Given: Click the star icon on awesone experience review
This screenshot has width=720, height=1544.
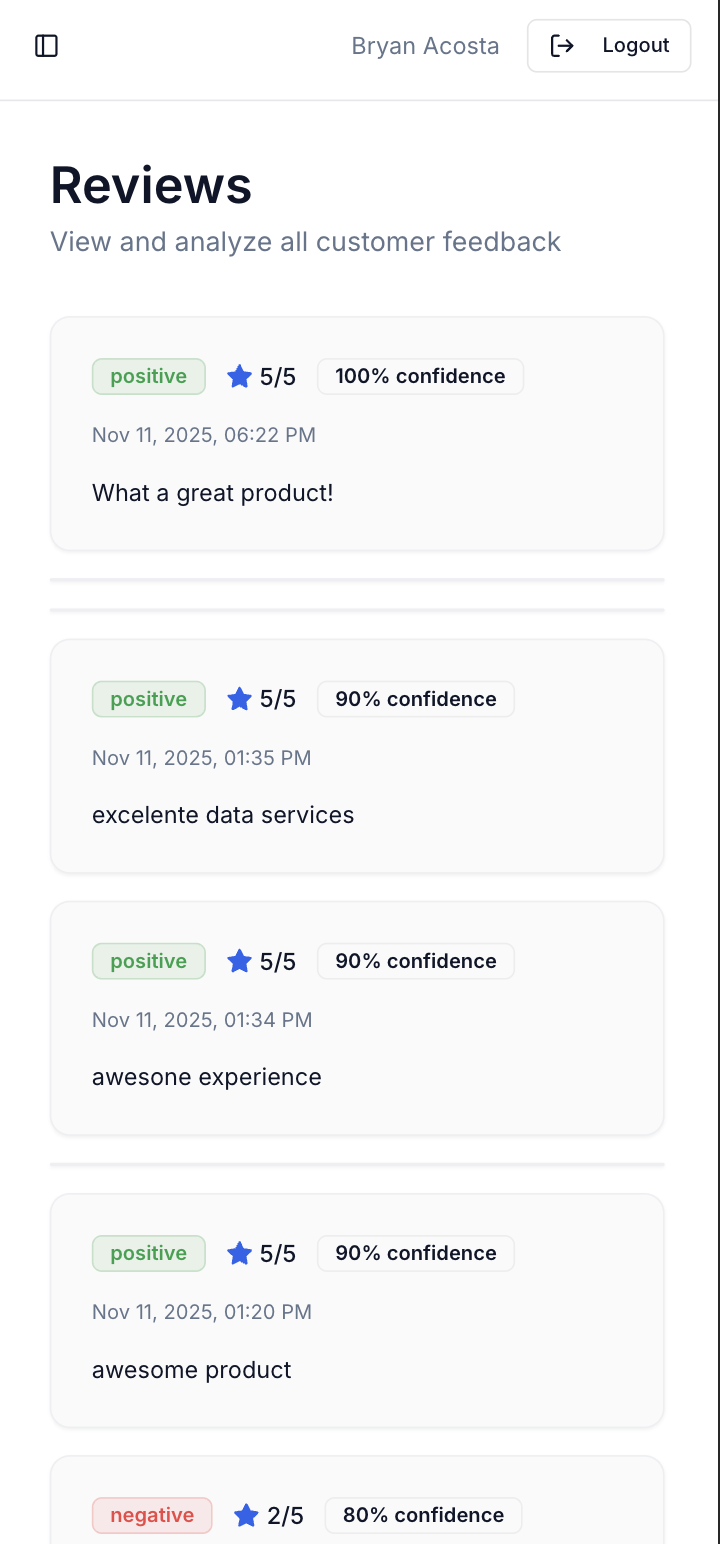Looking at the screenshot, I should coord(239,961).
